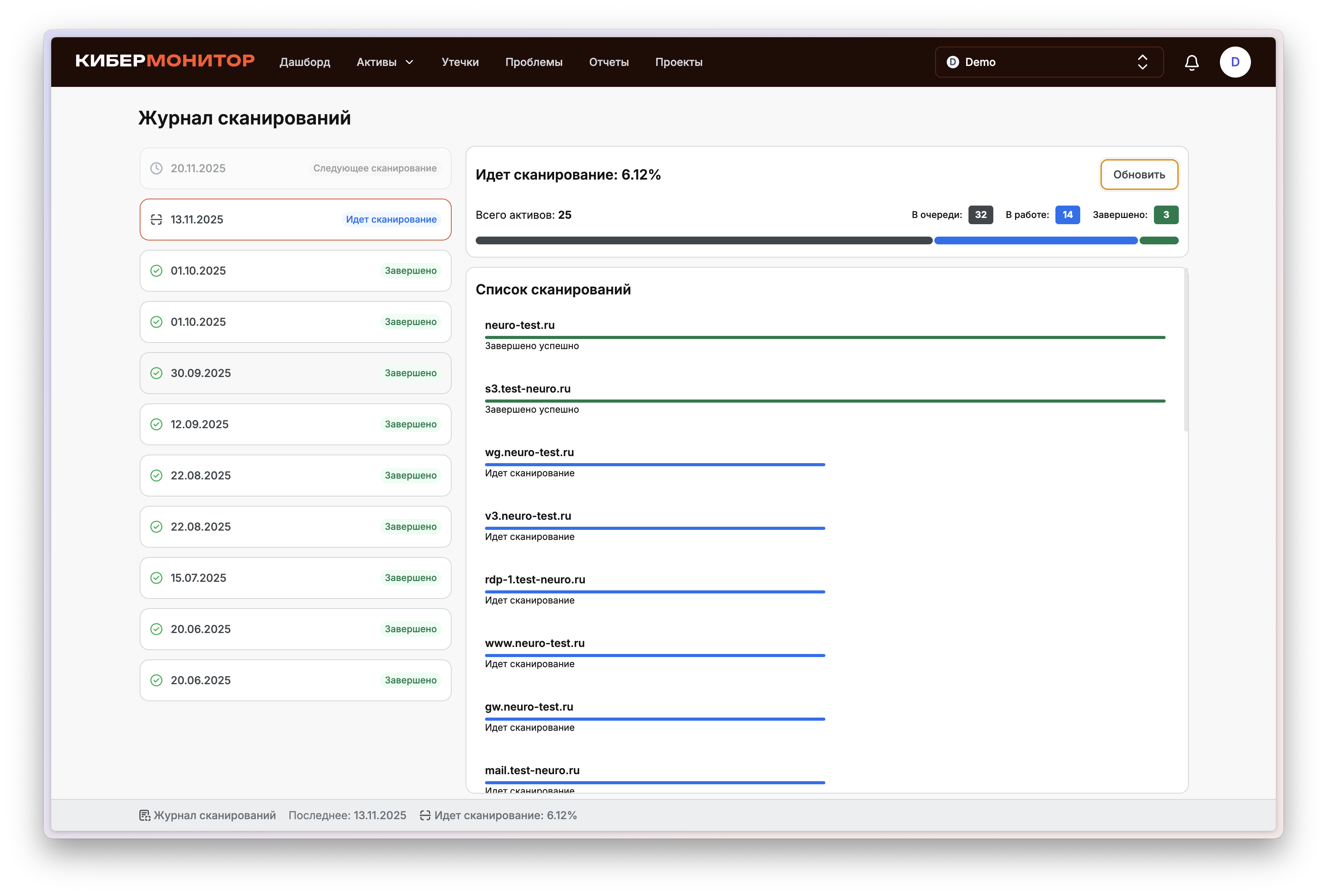
Task: Click the КиберМонитор logo
Action: point(165,61)
